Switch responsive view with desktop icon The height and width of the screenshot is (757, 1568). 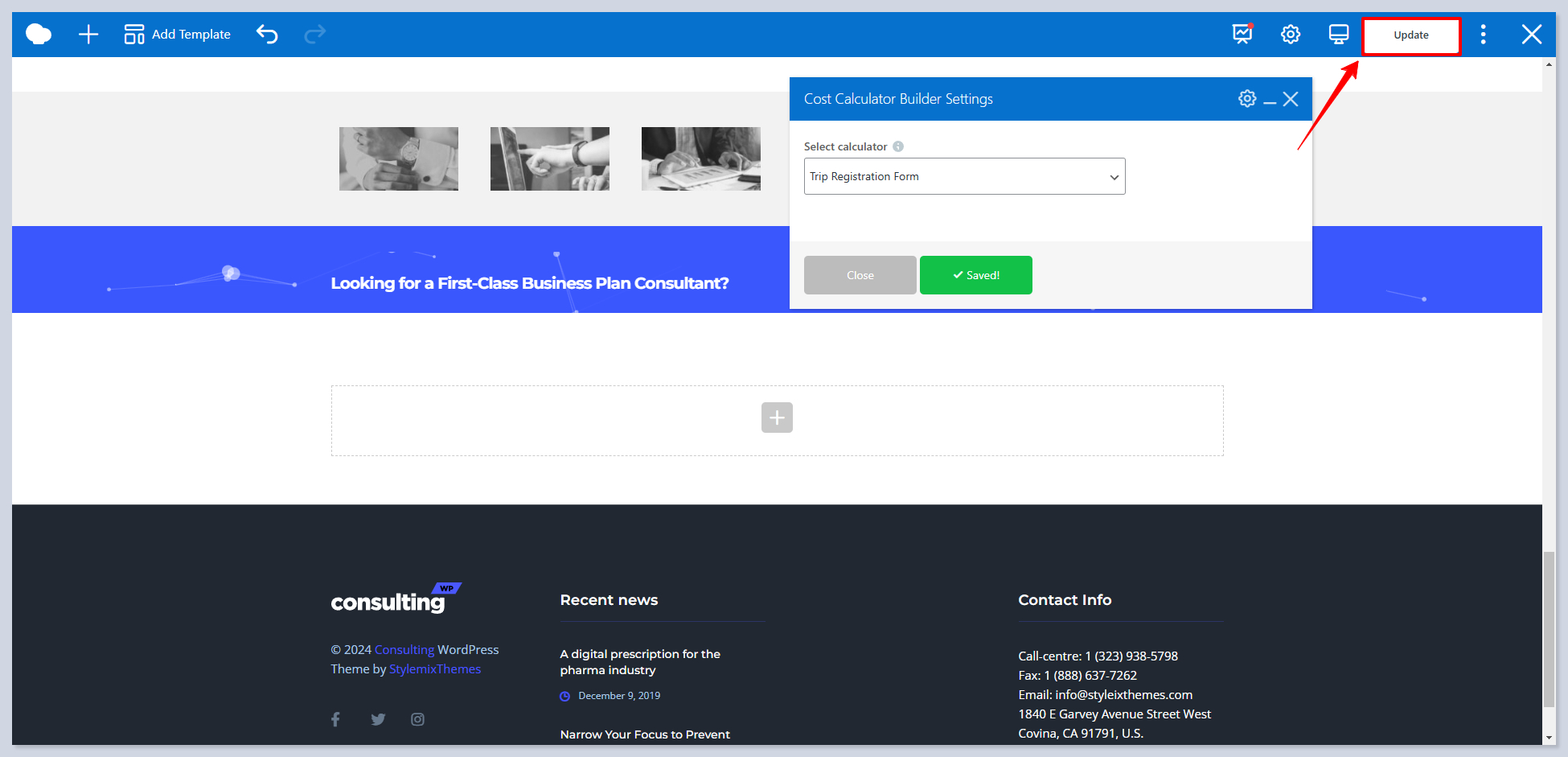(1339, 34)
